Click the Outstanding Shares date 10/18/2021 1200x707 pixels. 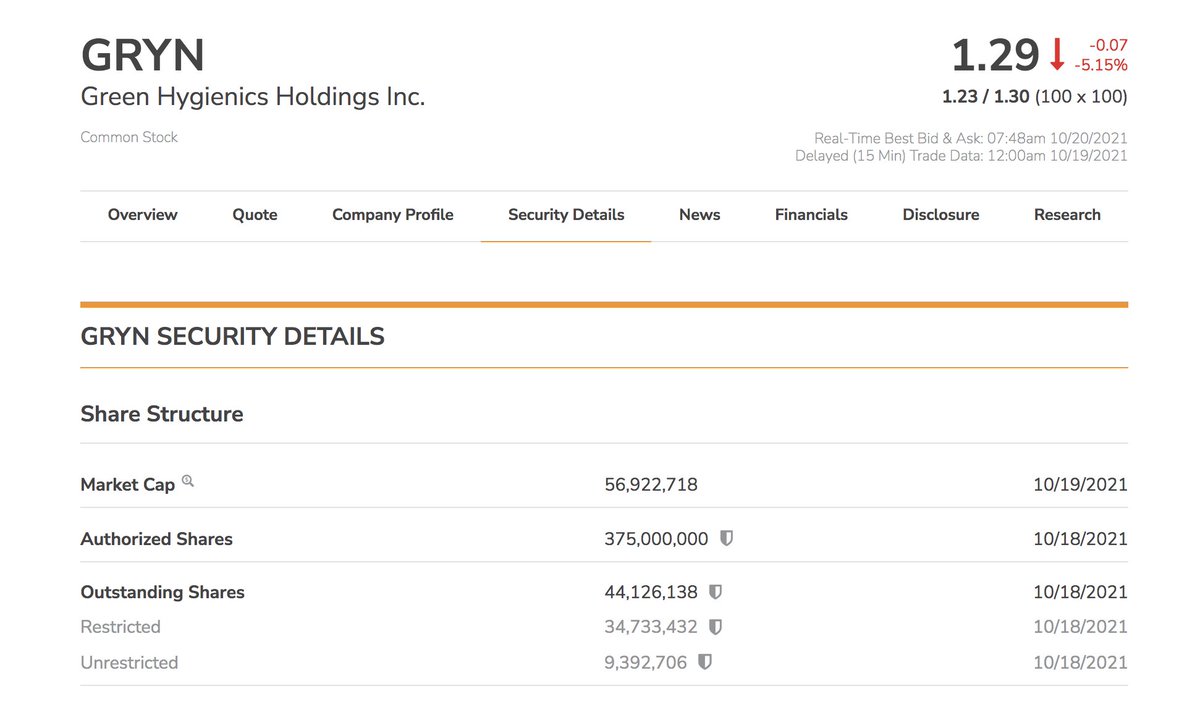click(x=1080, y=593)
